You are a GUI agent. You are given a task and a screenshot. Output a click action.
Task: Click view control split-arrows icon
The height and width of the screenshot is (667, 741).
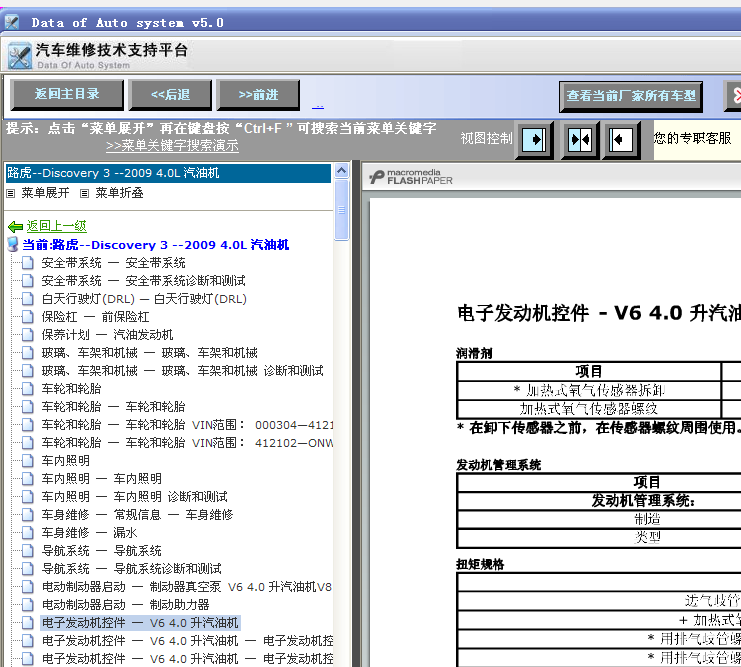click(x=580, y=139)
